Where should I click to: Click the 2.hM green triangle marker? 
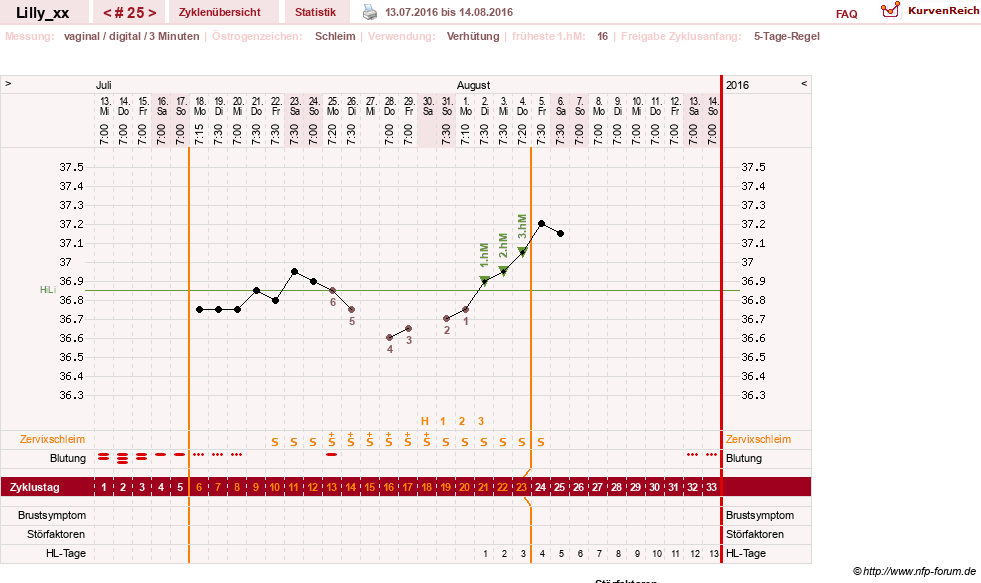[504, 271]
